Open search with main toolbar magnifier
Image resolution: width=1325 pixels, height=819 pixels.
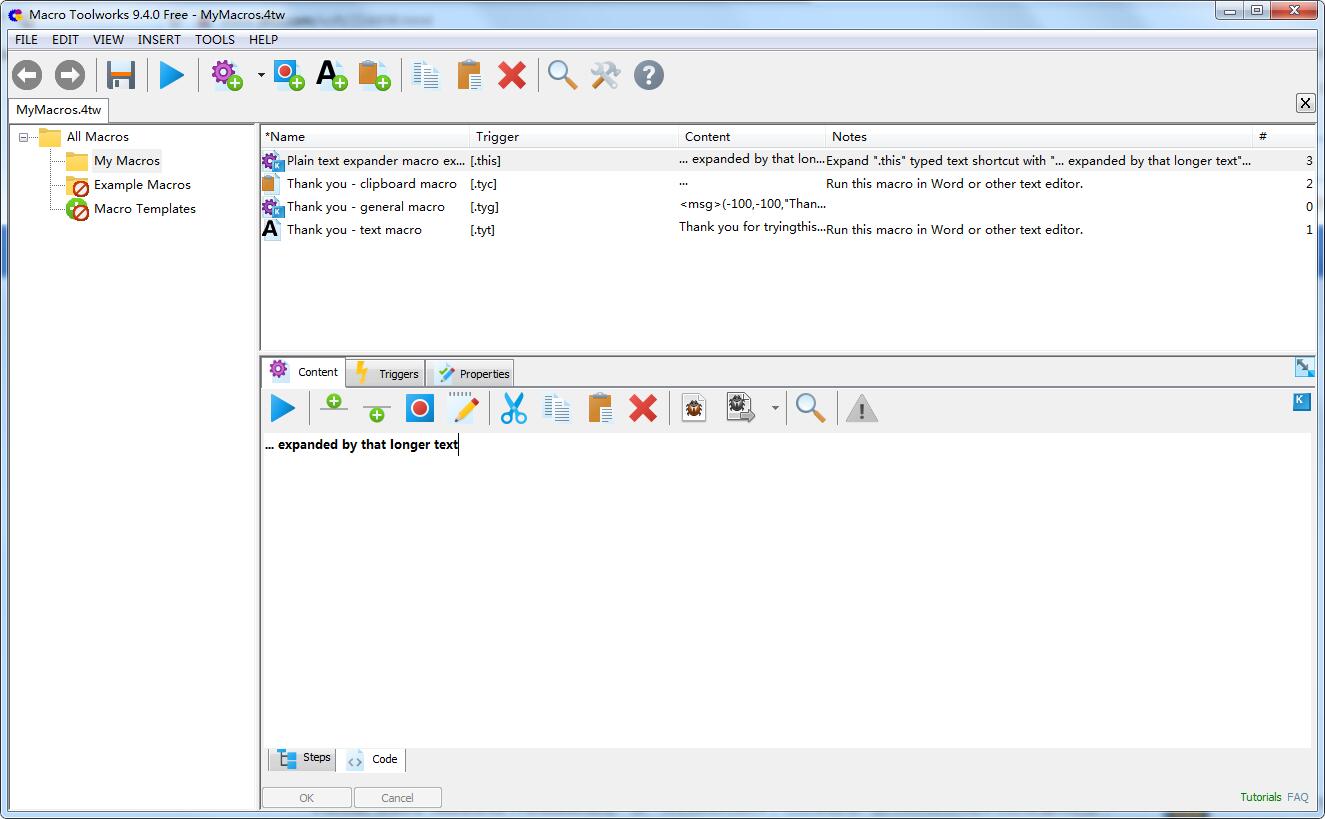tap(563, 75)
